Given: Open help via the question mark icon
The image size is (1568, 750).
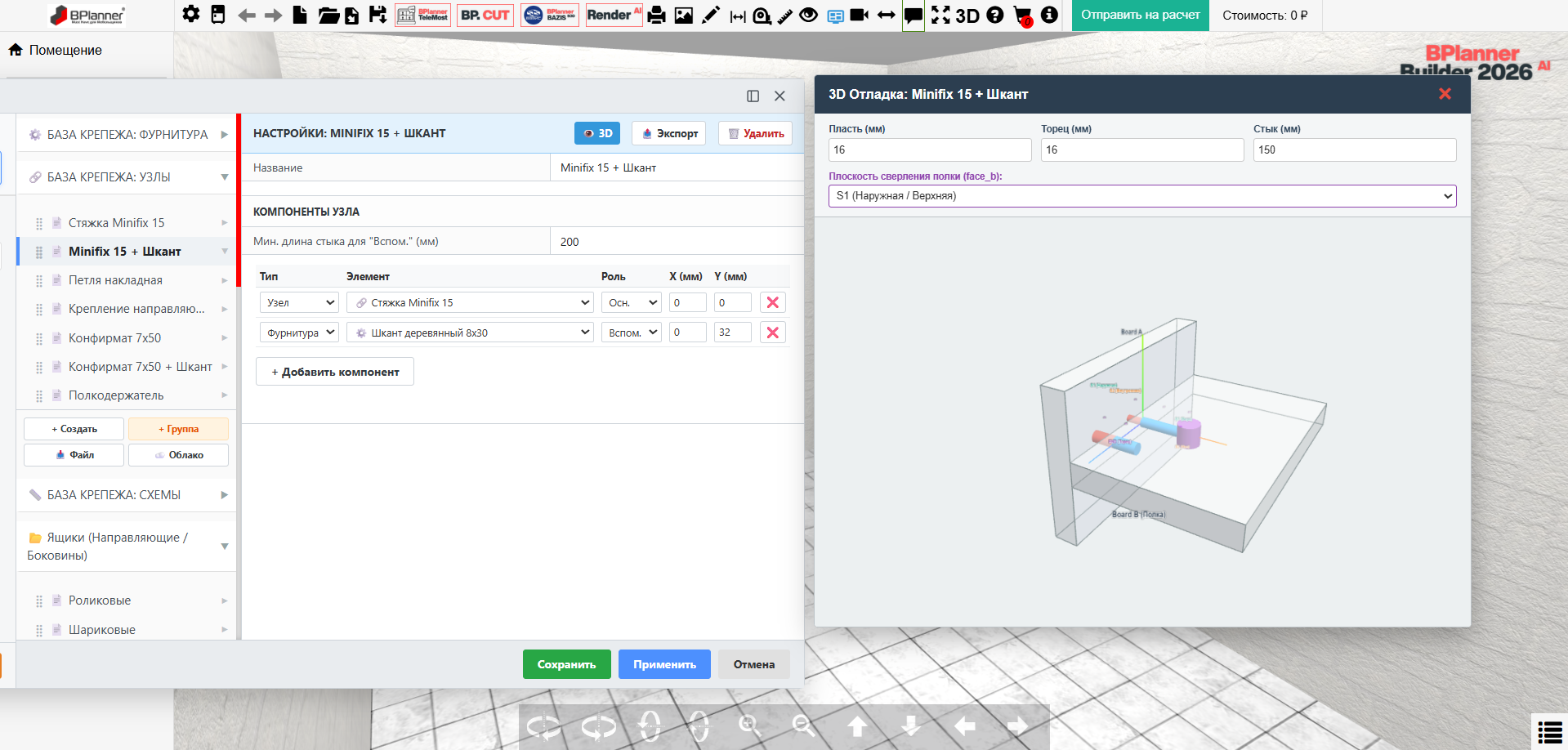Looking at the screenshot, I should [x=995, y=15].
